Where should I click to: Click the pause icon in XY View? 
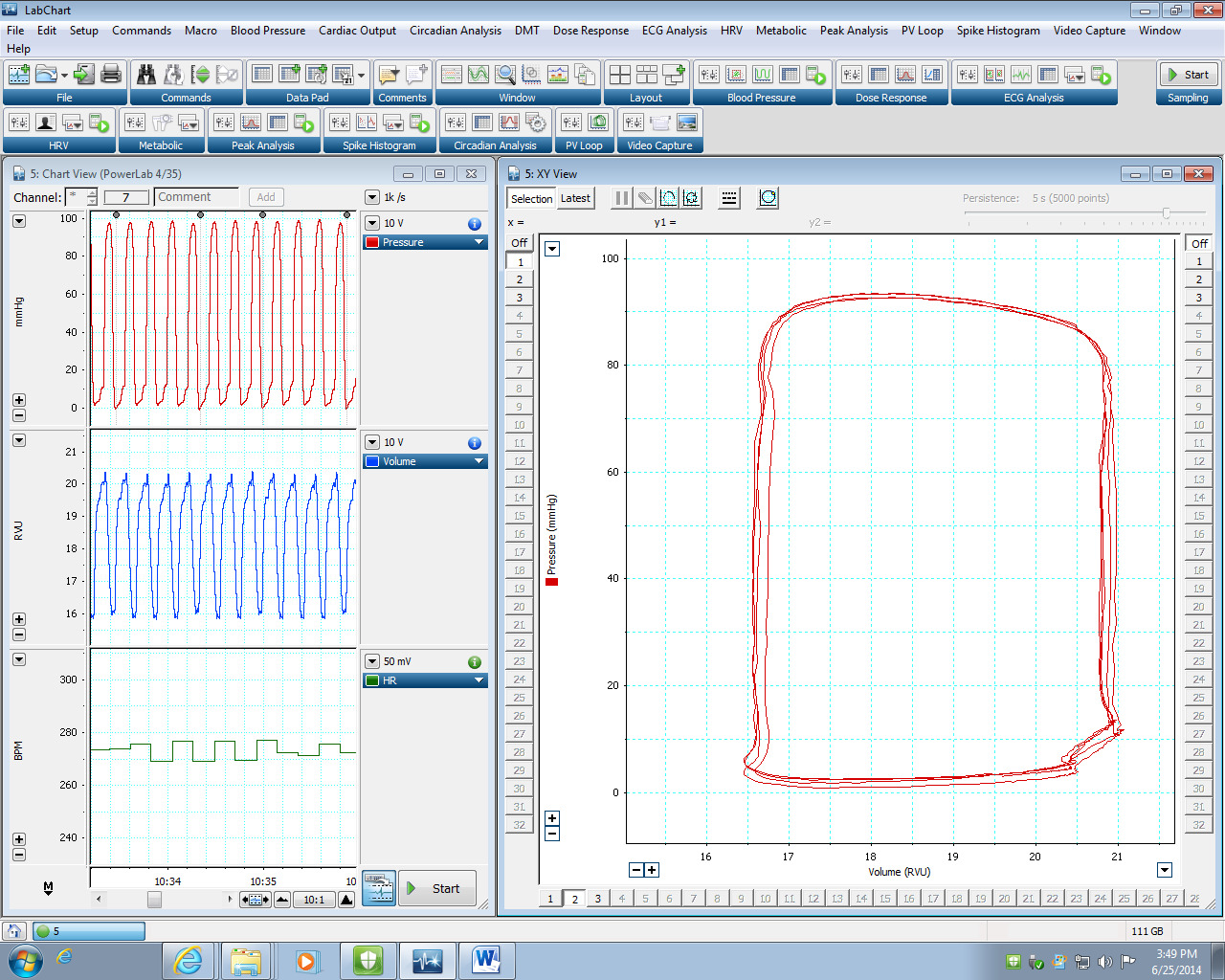tap(621, 198)
